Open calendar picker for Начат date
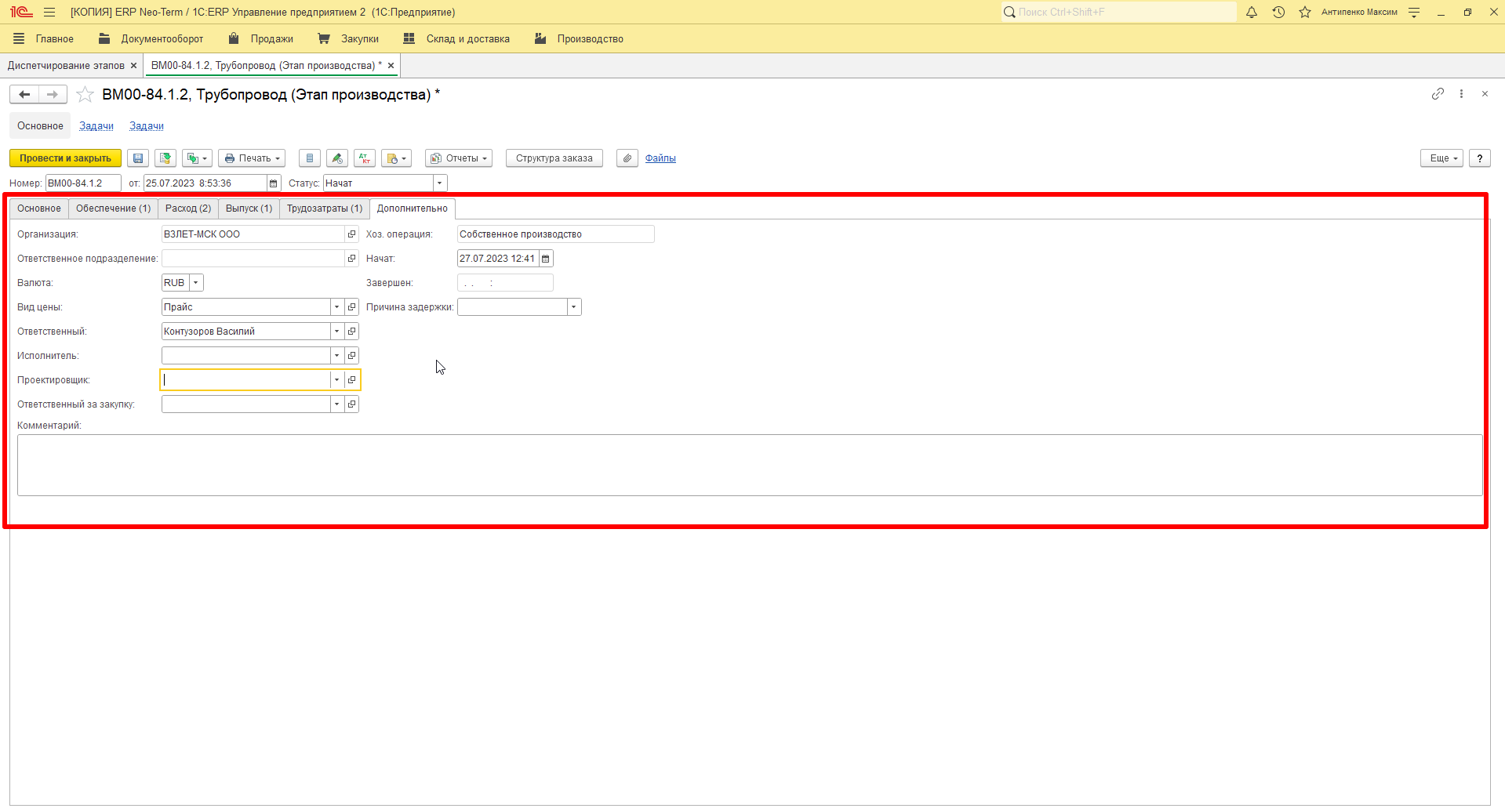The height and width of the screenshot is (812, 1505). tap(546, 259)
